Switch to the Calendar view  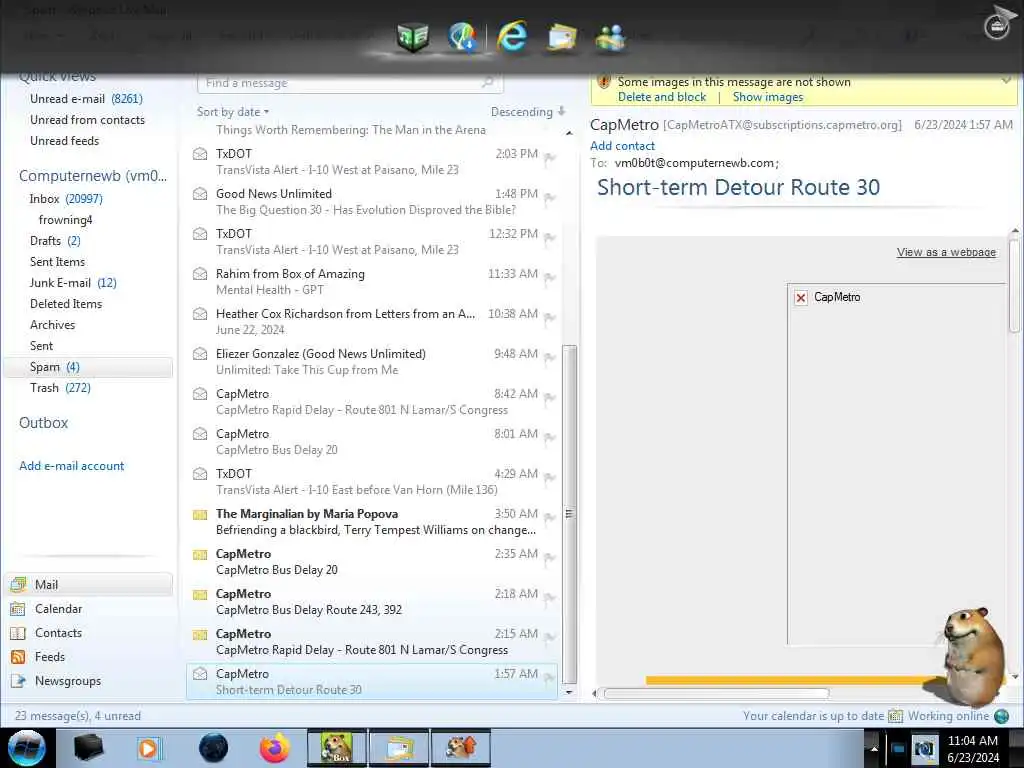(x=89, y=609)
